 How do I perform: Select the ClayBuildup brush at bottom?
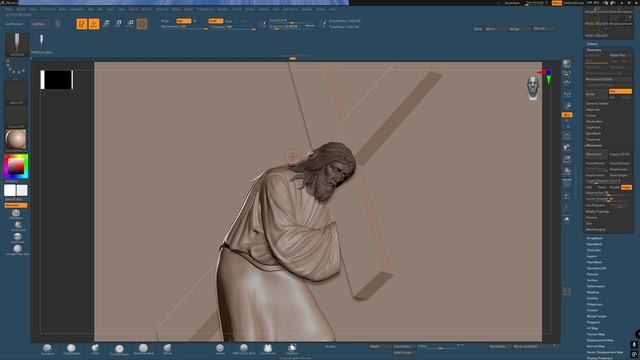coord(71,349)
